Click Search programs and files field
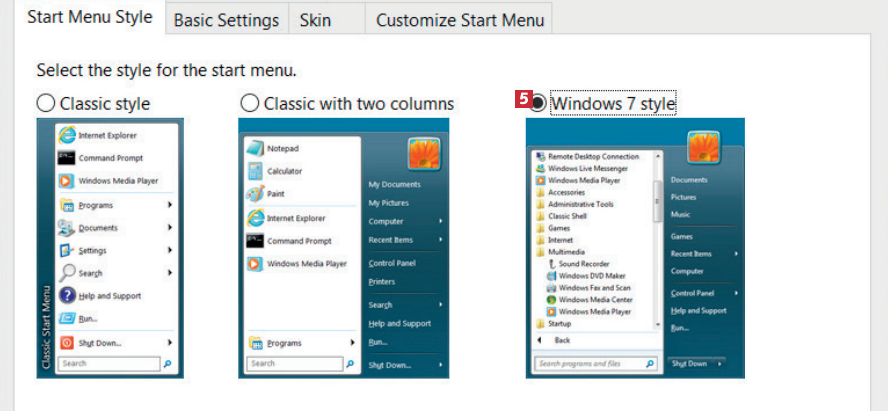Viewport: 888px width, 411px height. point(588,364)
